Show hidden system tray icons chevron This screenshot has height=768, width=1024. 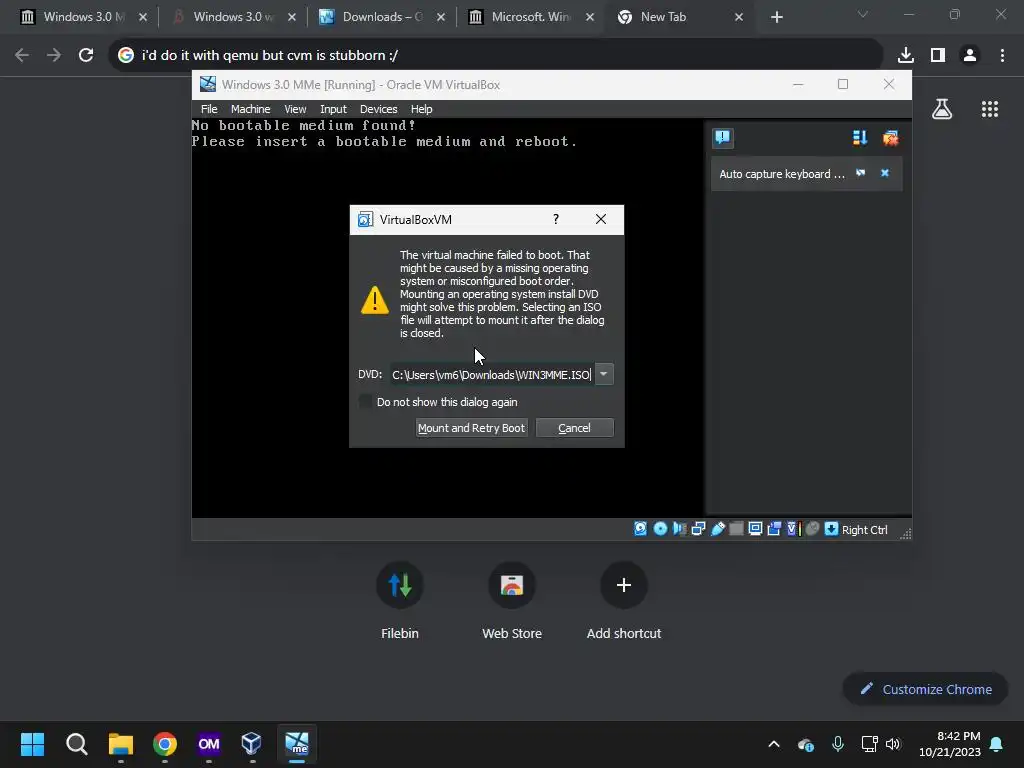pyautogui.click(x=774, y=744)
